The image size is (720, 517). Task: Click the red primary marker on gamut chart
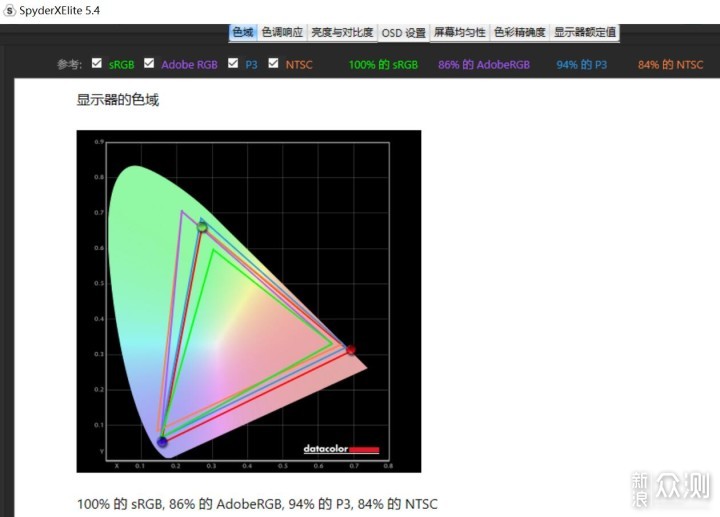click(351, 350)
